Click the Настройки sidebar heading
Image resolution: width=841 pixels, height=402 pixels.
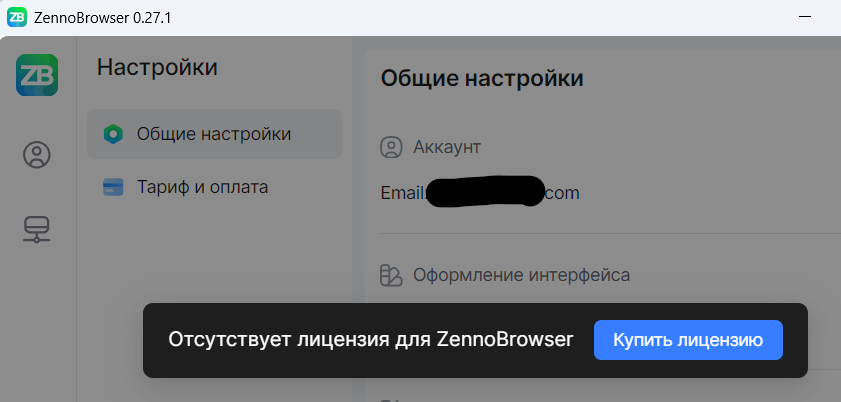pyautogui.click(x=157, y=68)
